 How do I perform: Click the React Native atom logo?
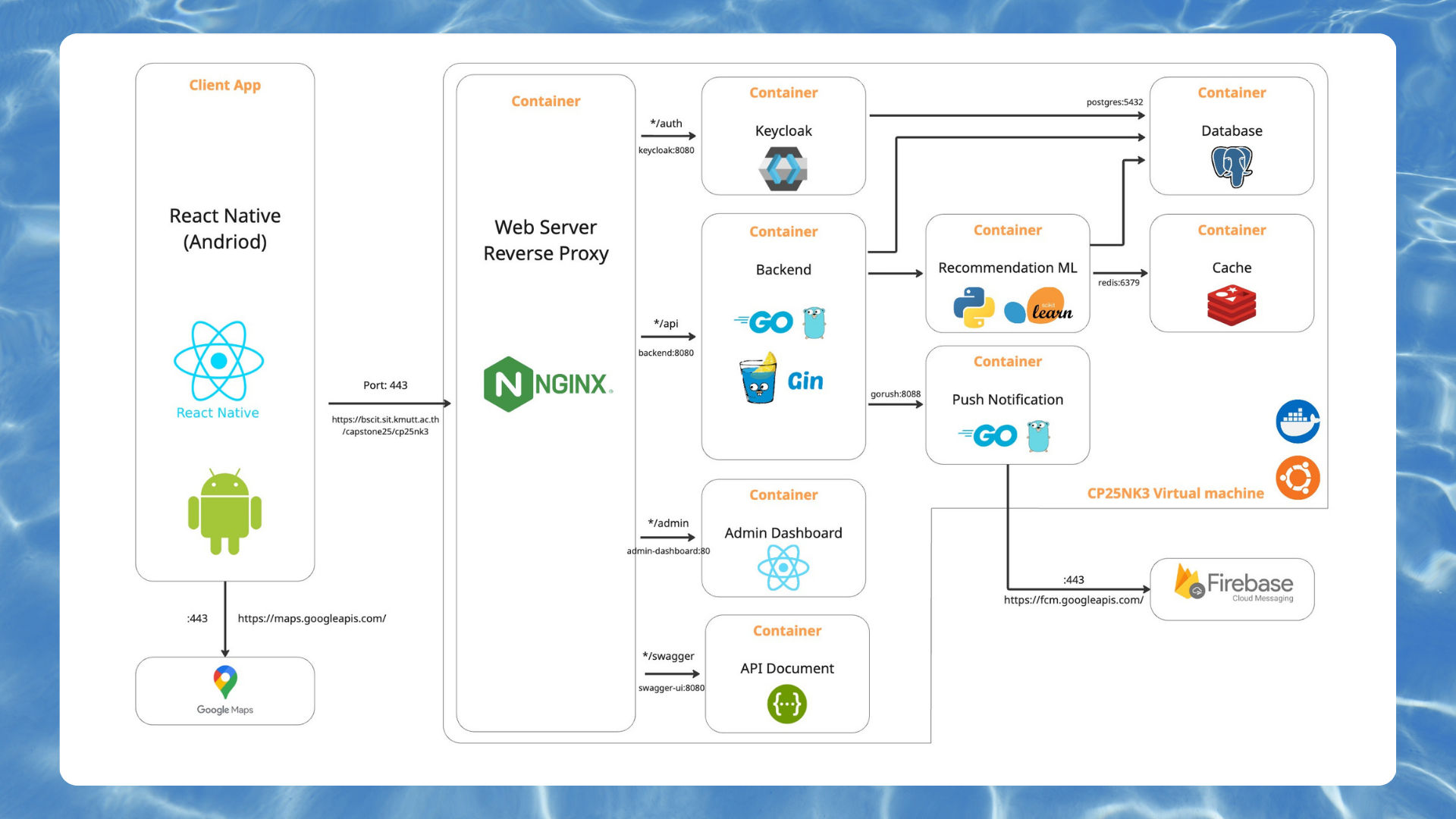pyautogui.click(x=218, y=361)
